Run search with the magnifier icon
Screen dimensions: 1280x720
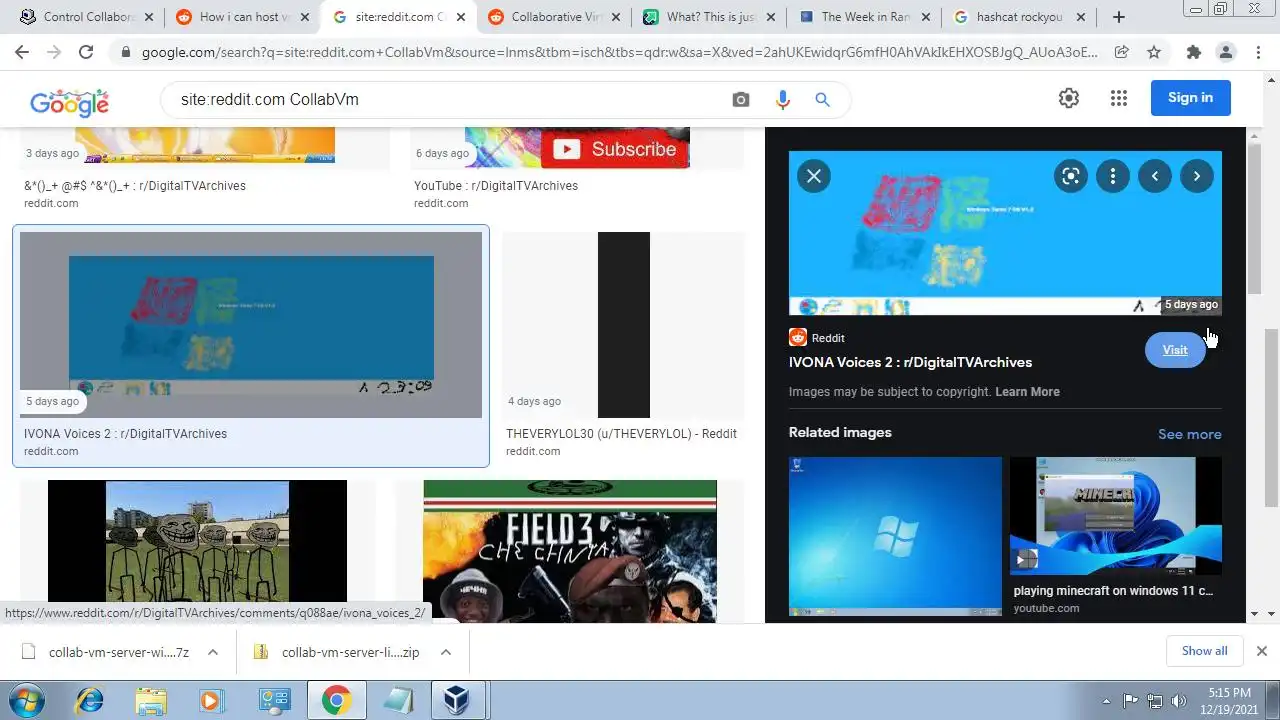[x=822, y=99]
